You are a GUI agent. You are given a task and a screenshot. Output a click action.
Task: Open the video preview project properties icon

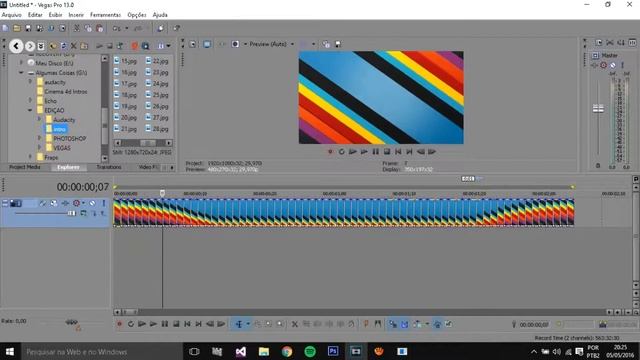(193, 44)
